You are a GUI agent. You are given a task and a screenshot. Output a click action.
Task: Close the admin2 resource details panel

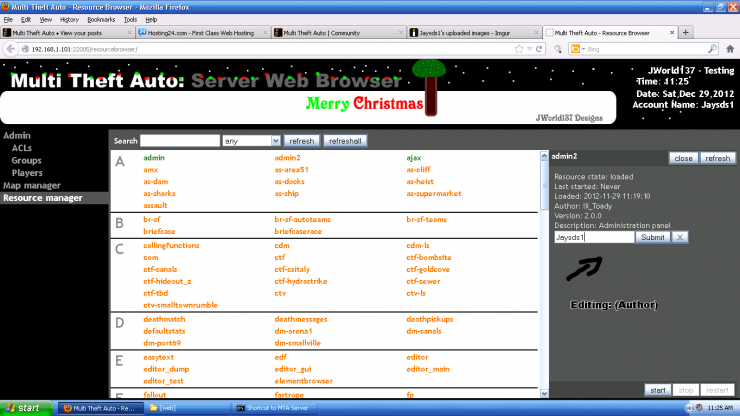pos(683,158)
